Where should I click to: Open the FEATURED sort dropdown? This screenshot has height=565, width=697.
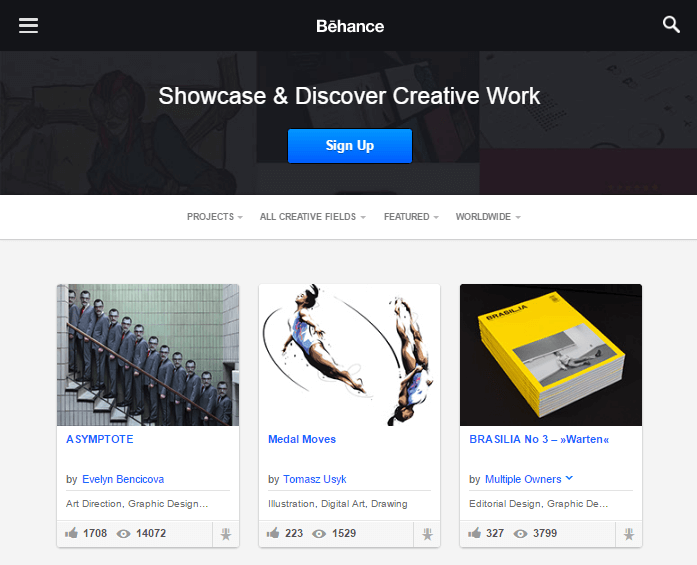click(x=411, y=216)
